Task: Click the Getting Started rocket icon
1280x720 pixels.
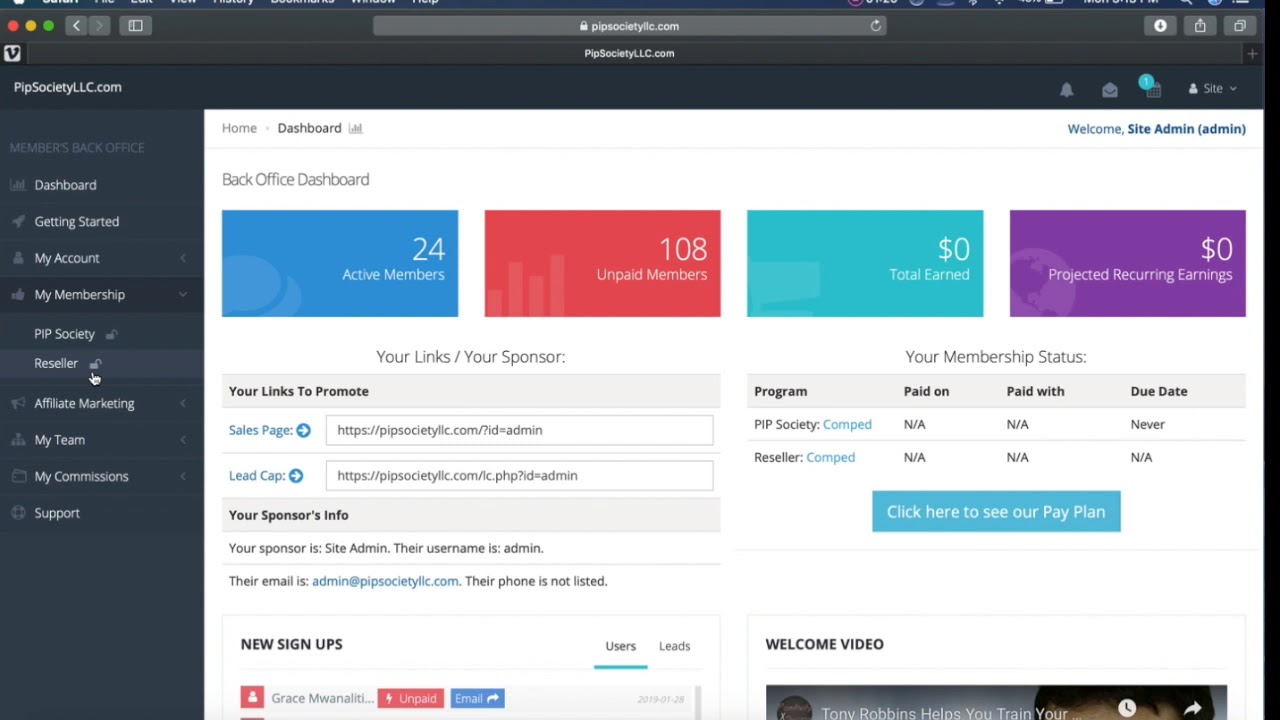Action: pos(18,221)
